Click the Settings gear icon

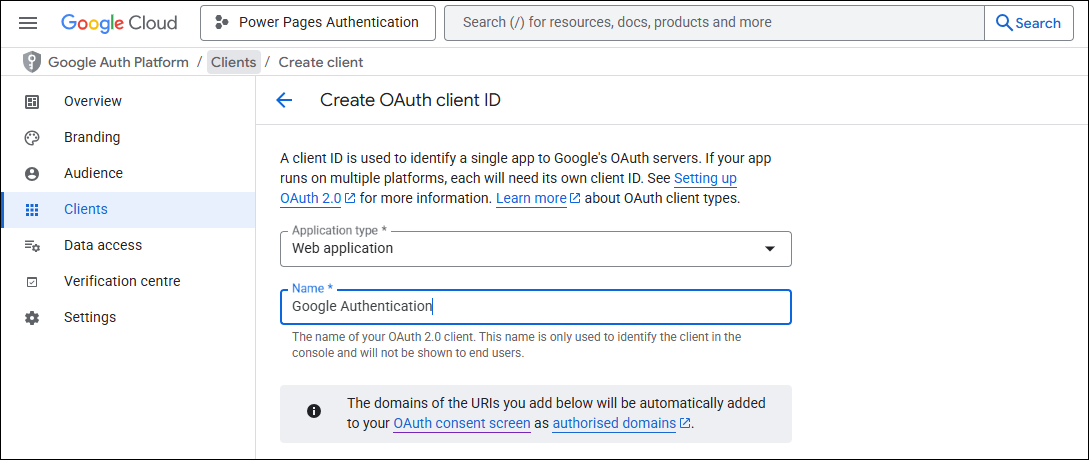point(32,318)
